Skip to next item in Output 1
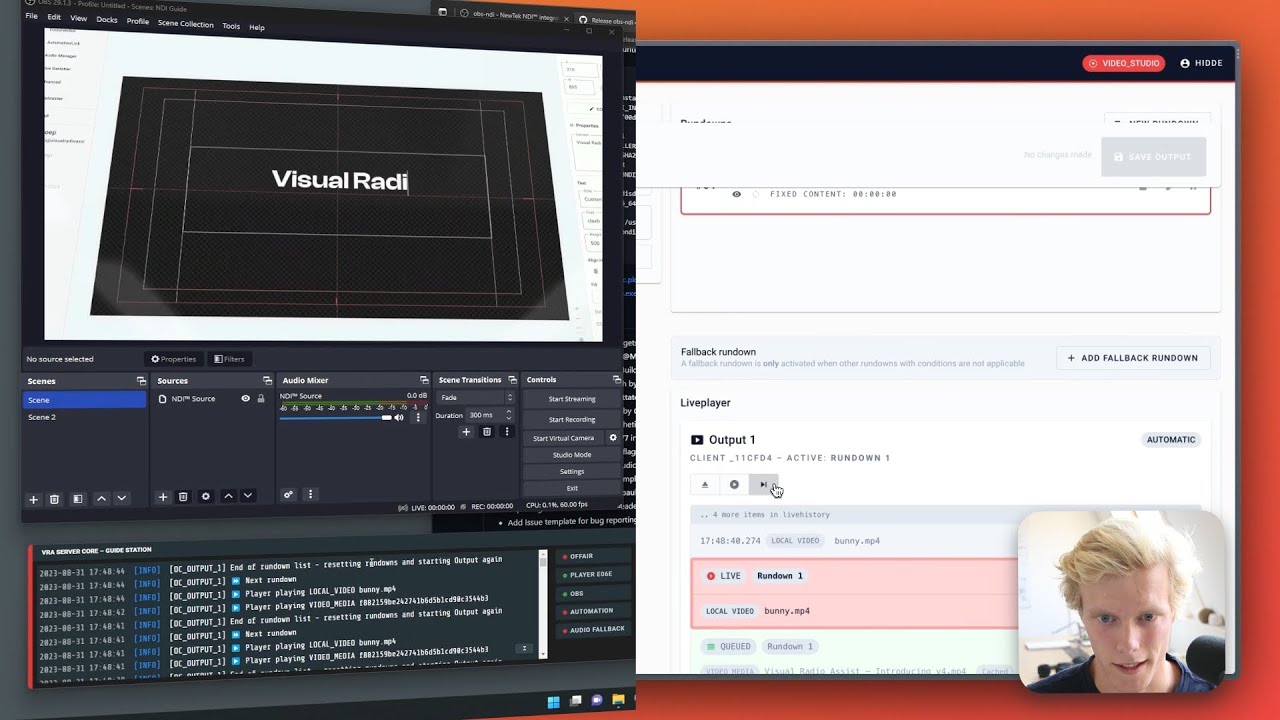Image resolution: width=1280 pixels, height=720 pixels. (x=763, y=484)
